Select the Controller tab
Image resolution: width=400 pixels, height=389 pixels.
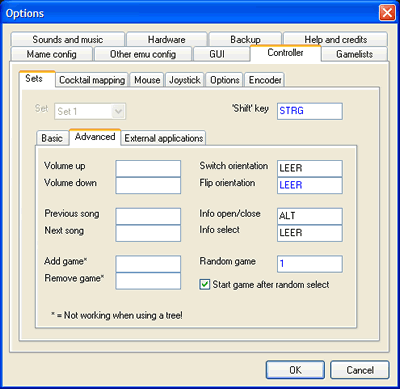click(x=285, y=53)
